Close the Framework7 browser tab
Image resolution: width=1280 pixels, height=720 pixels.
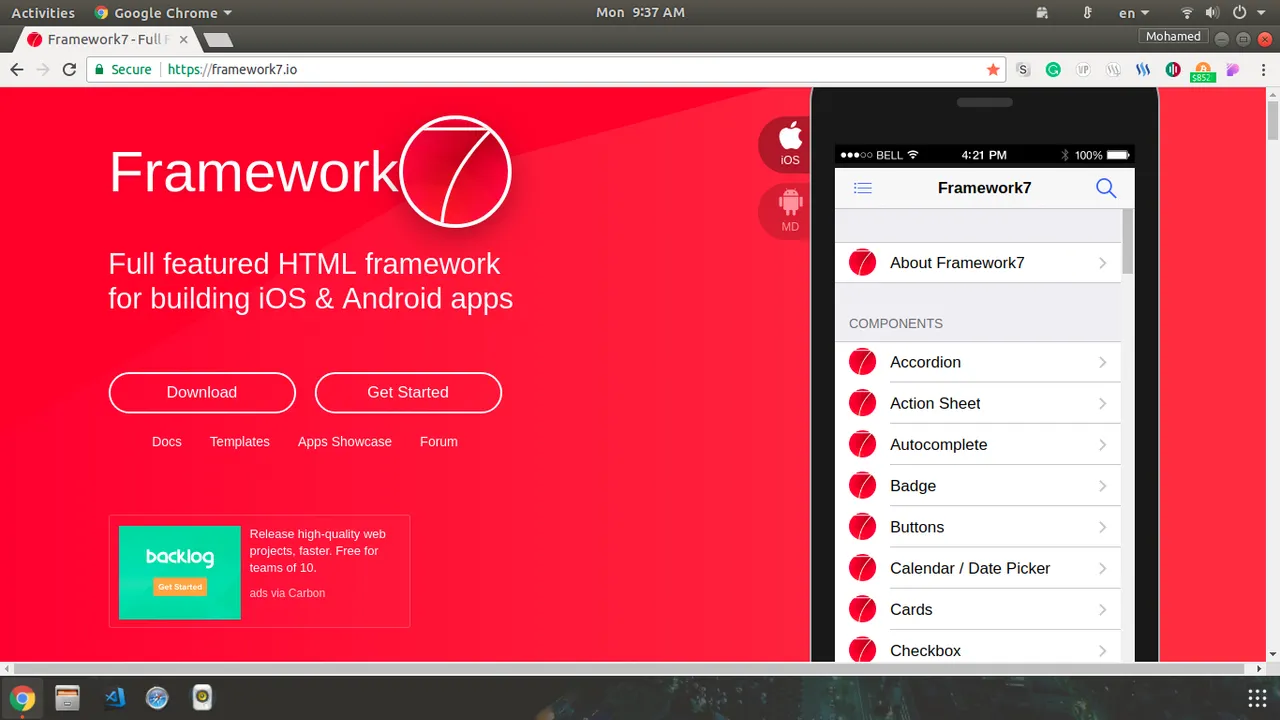[x=183, y=40]
